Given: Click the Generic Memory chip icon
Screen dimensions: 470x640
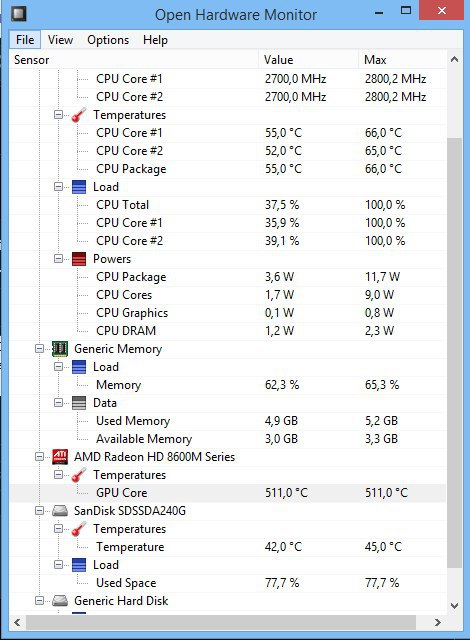Looking at the screenshot, I should pyautogui.click(x=60, y=349).
